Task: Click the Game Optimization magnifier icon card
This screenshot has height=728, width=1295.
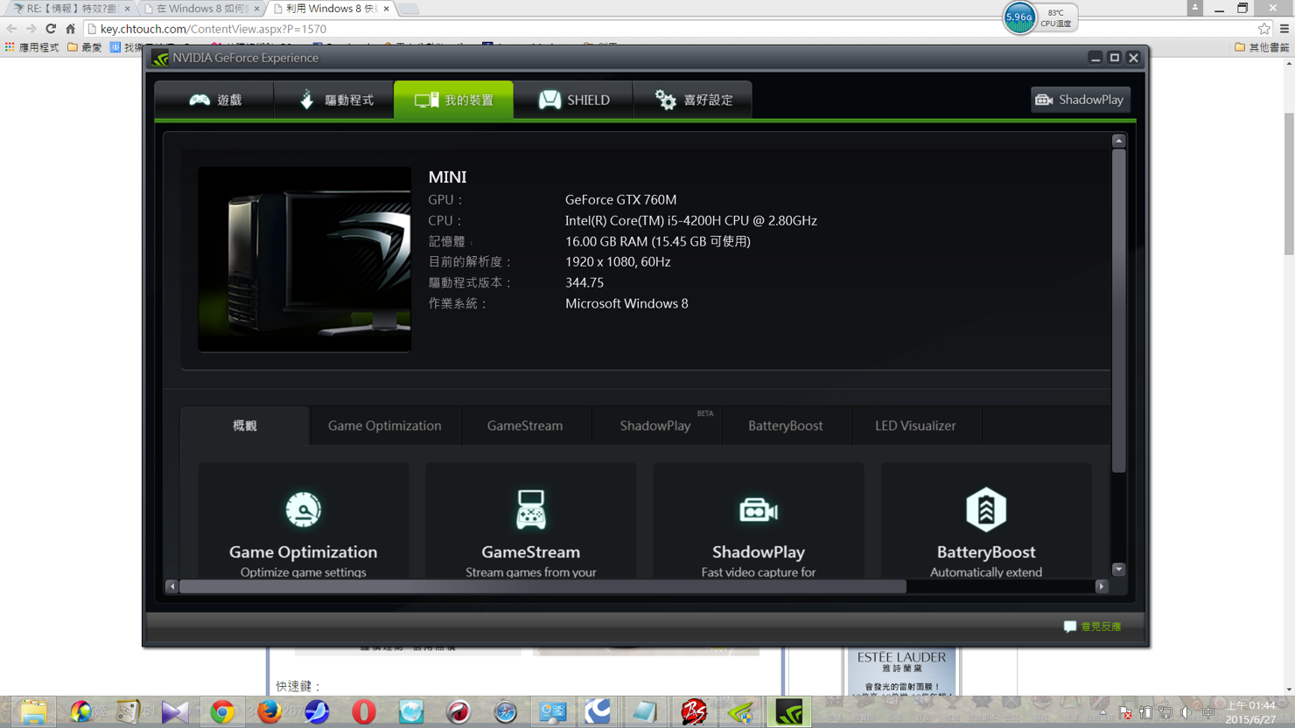Action: click(x=303, y=521)
